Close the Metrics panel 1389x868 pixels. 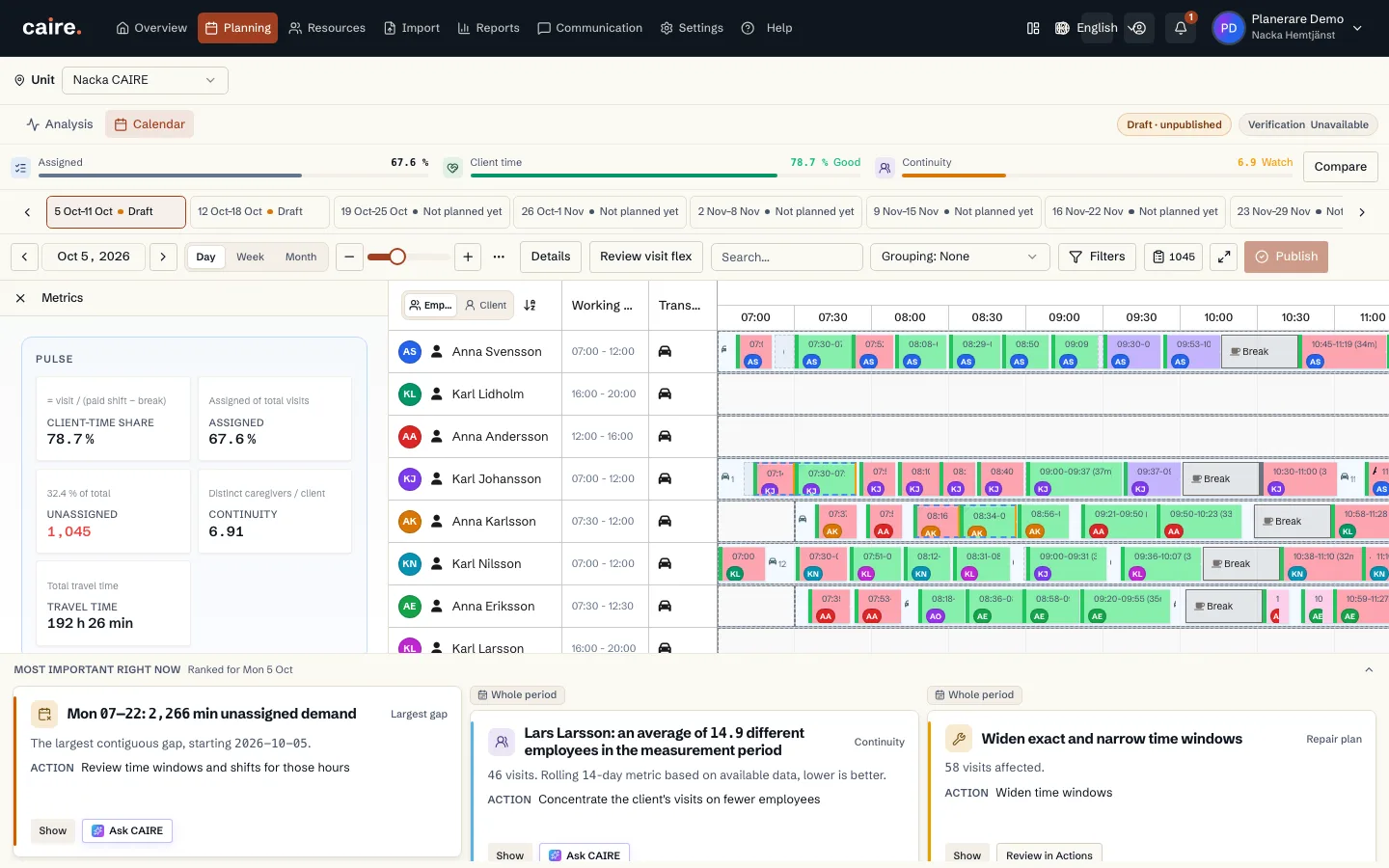tap(20, 298)
